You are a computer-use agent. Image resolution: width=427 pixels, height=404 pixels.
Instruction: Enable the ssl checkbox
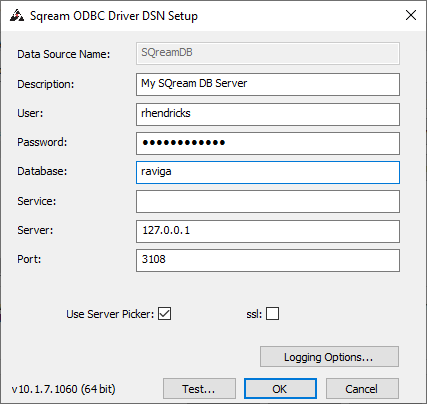(272, 314)
